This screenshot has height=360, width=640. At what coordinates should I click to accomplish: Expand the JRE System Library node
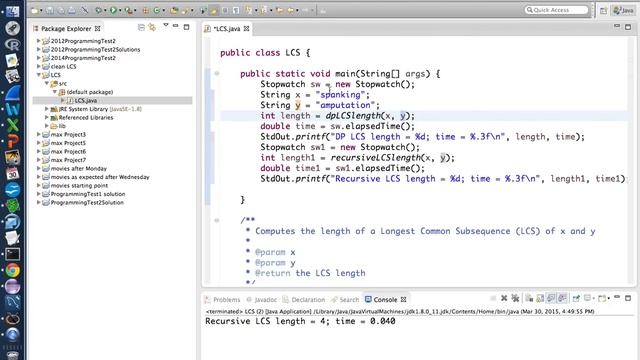click(x=47, y=109)
